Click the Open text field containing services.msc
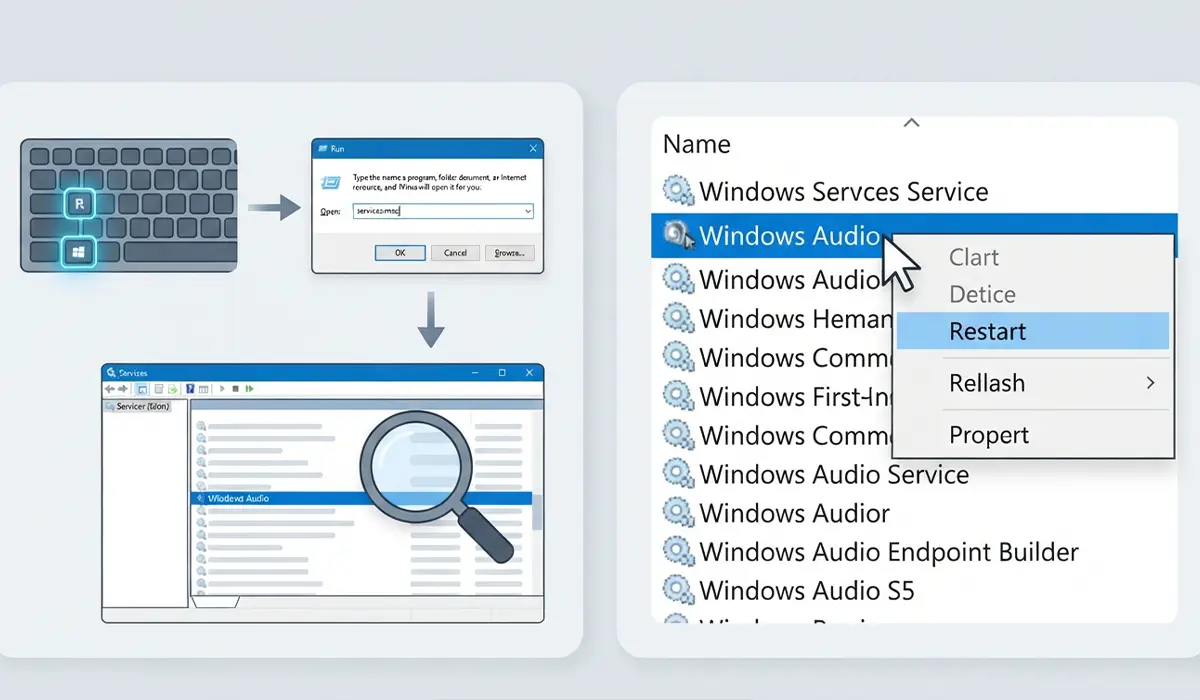The width and height of the screenshot is (1200, 700). coord(443,212)
